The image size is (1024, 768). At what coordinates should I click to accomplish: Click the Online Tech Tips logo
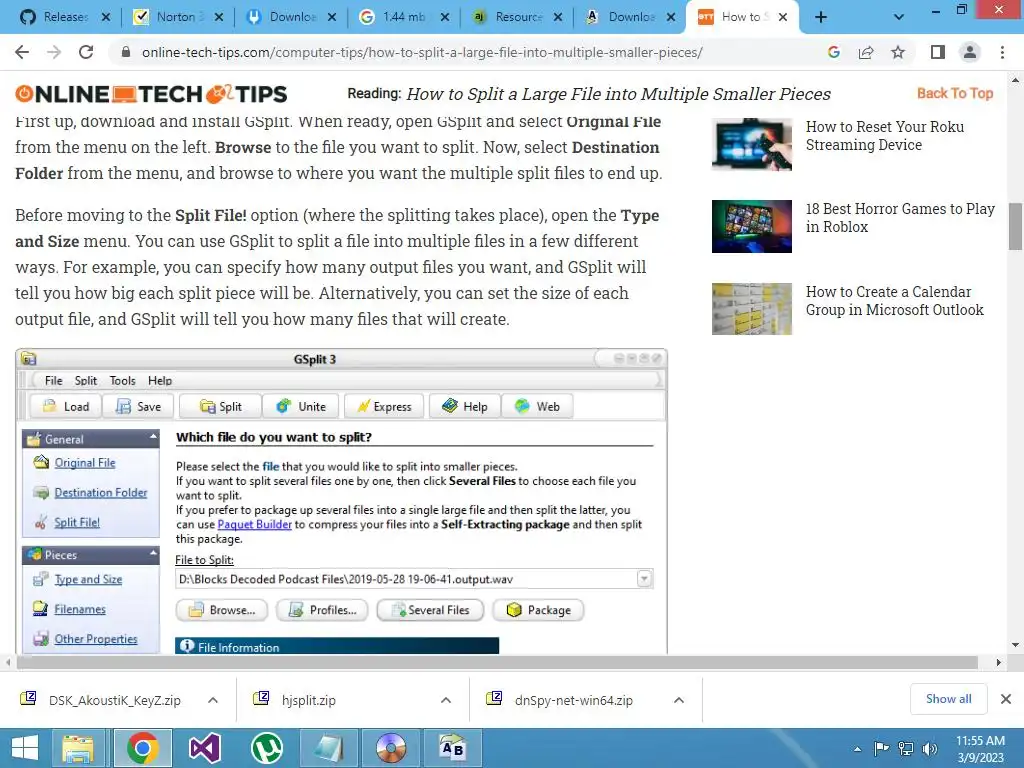tap(151, 94)
